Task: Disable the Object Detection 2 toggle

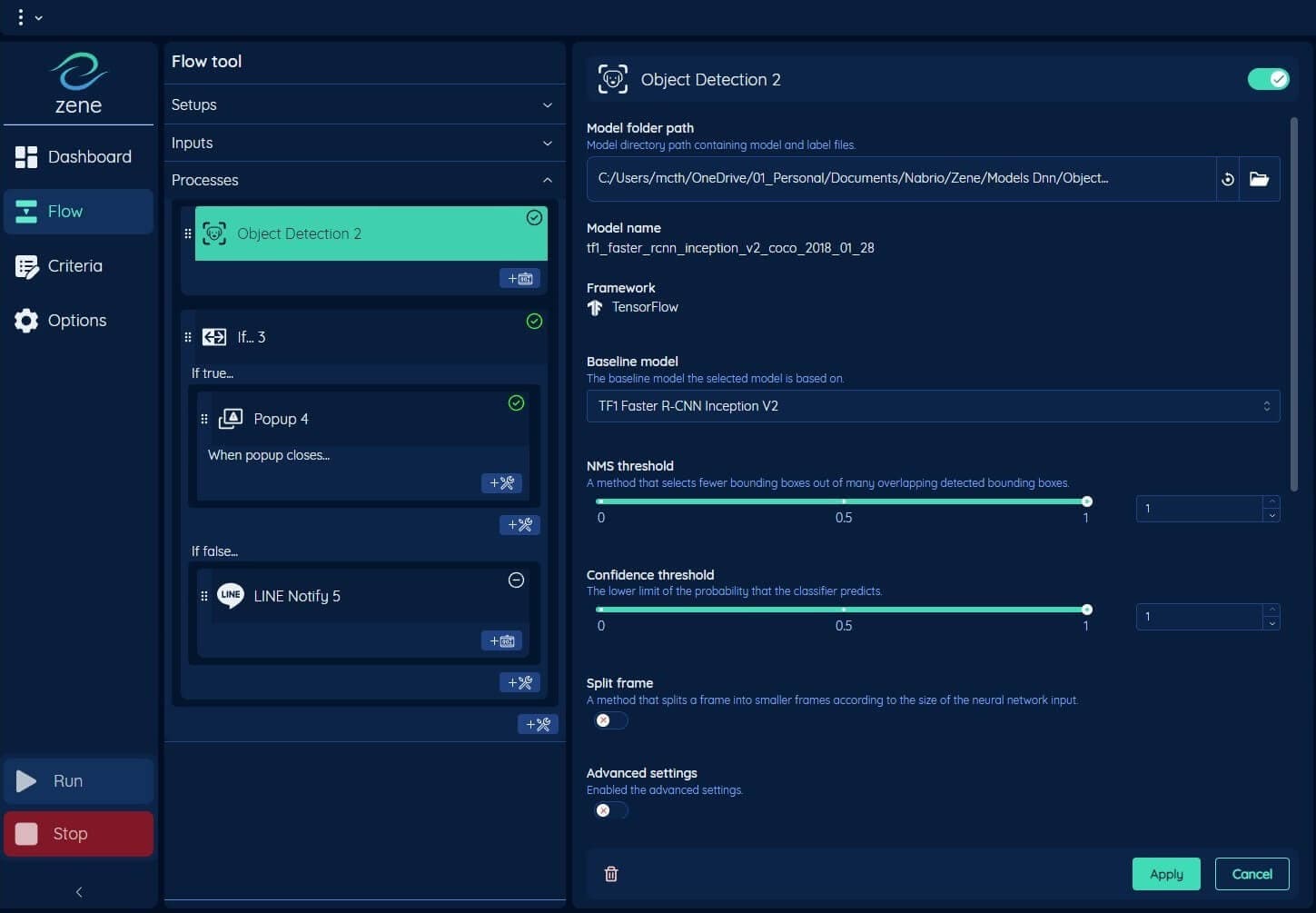Action: tap(1267, 80)
